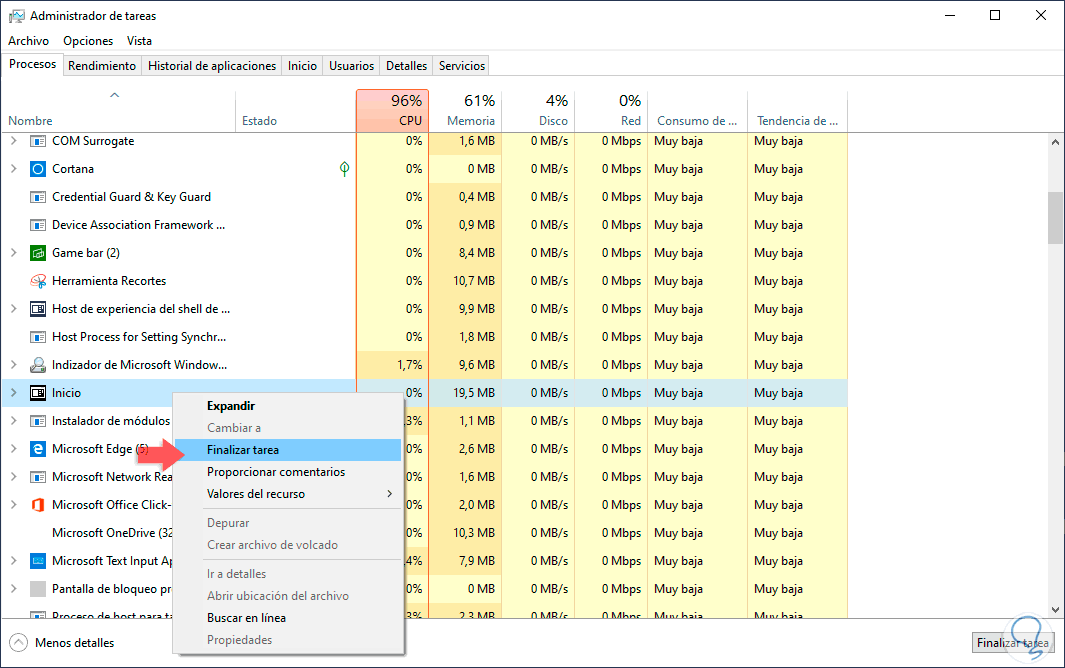Screen dimensions: 1065x668
Task: Click the vertical scrollbar thumb
Action: click(1055, 216)
